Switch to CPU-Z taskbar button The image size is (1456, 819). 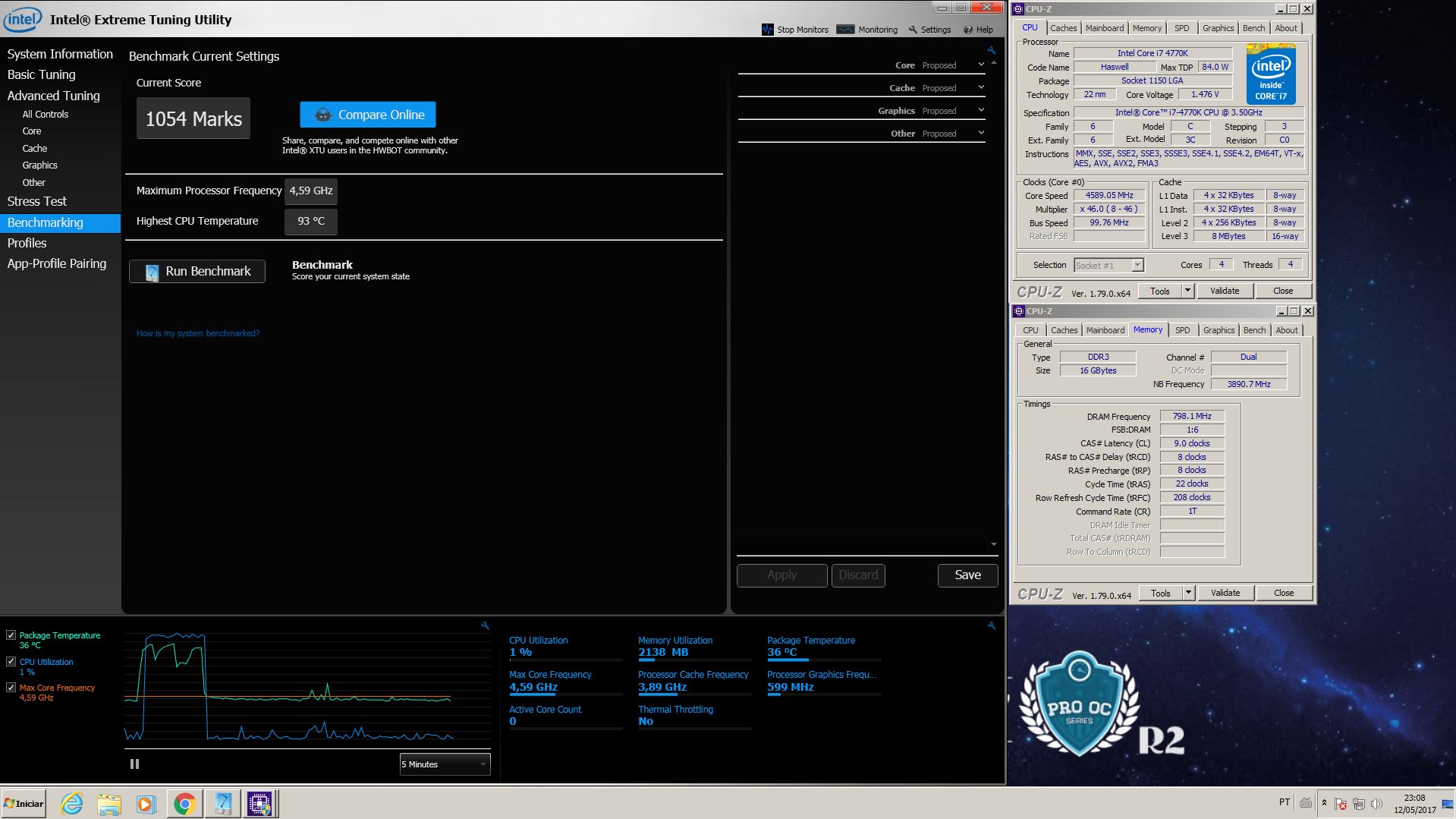(260, 804)
